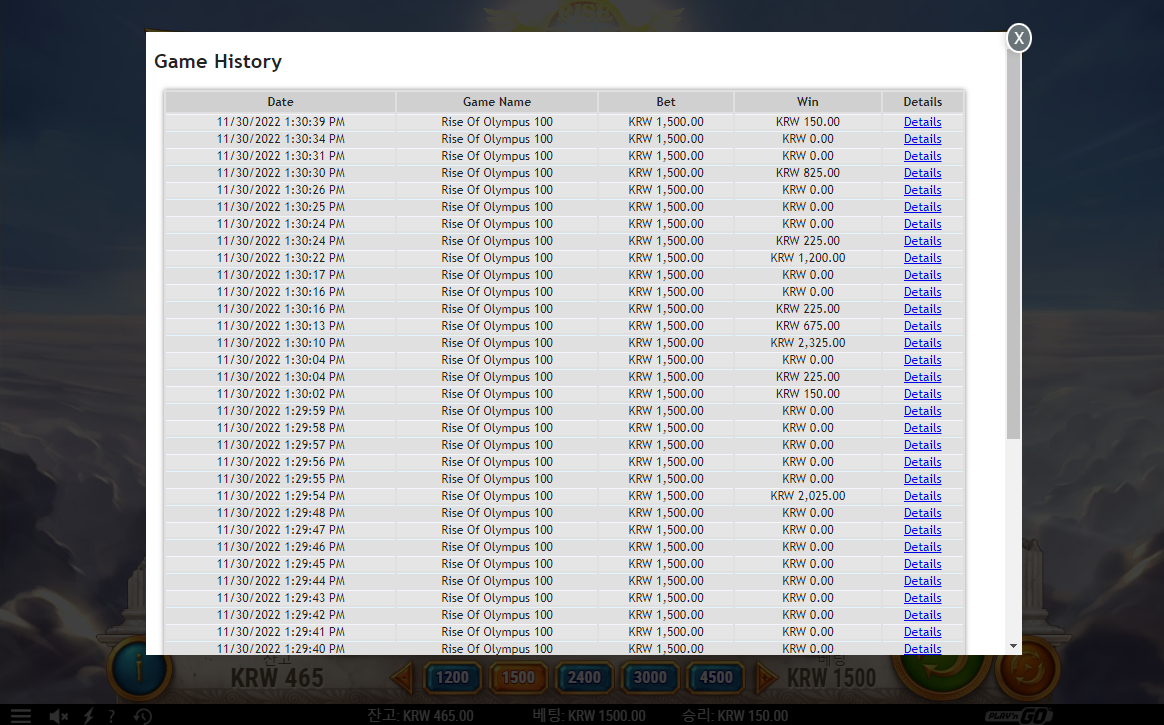Click the Details column header
The image size is (1164, 725).
[923, 102]
